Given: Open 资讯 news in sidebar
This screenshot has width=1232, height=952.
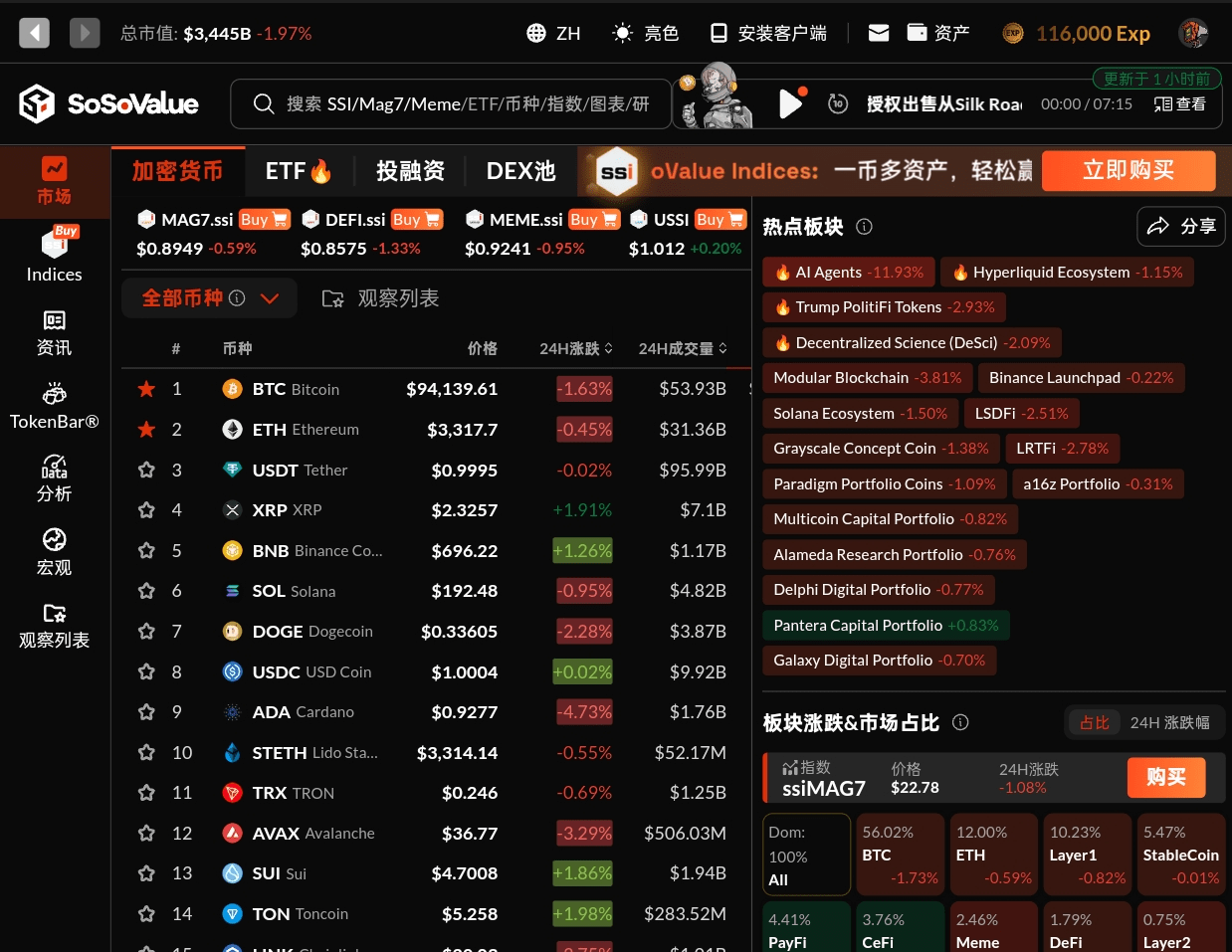Looking at the screenshot, I should click(55, 333).
